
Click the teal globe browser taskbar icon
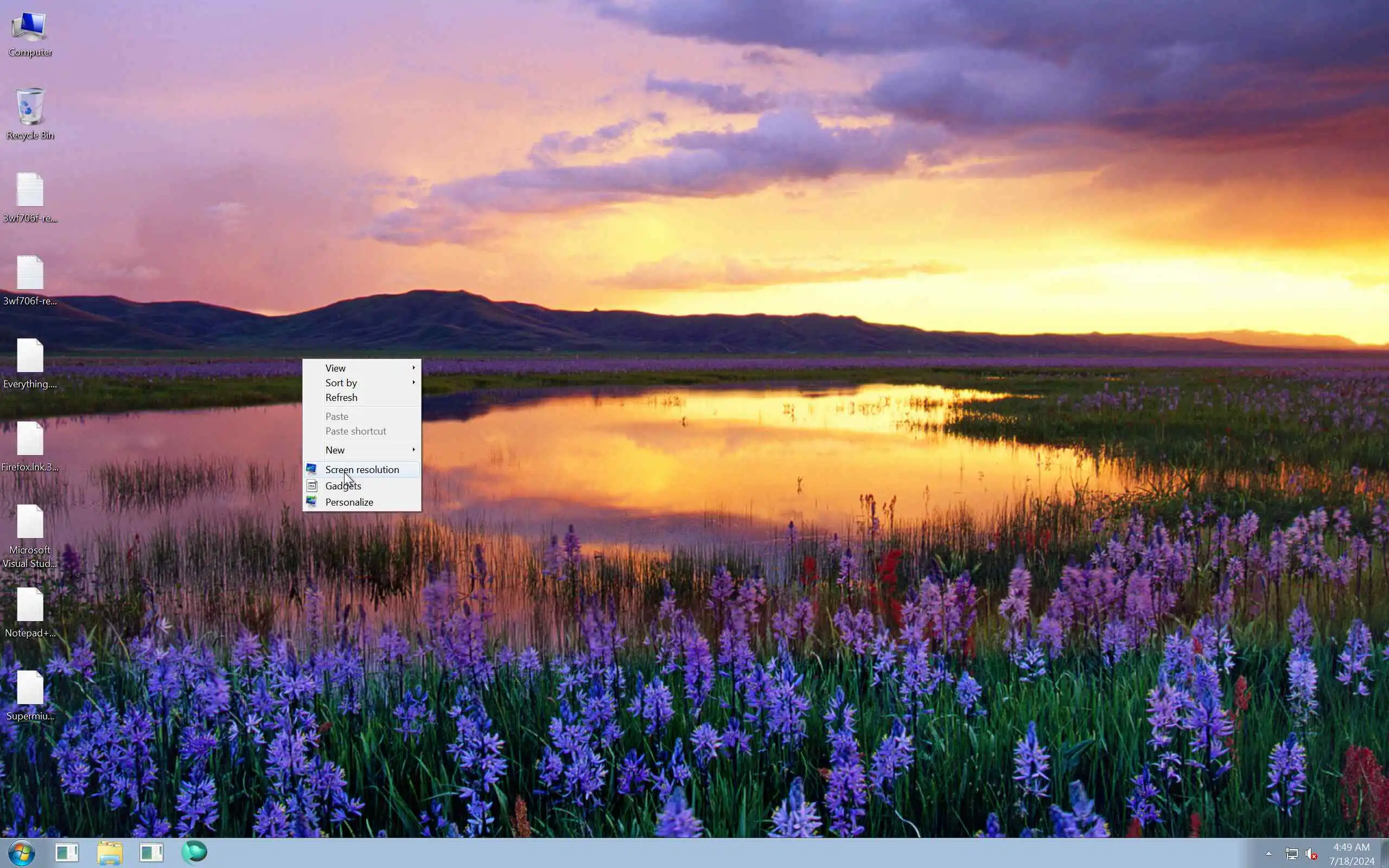click(194, 852)
